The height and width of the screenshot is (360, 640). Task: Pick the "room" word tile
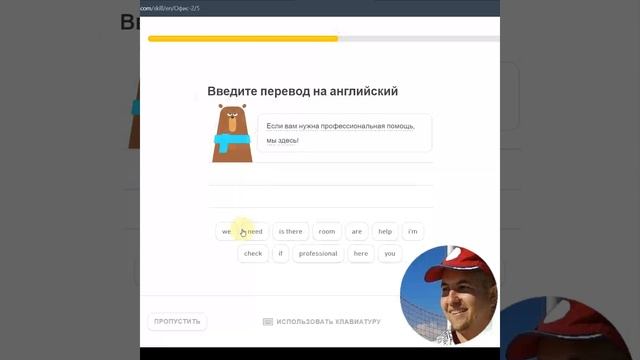point(327,231)
